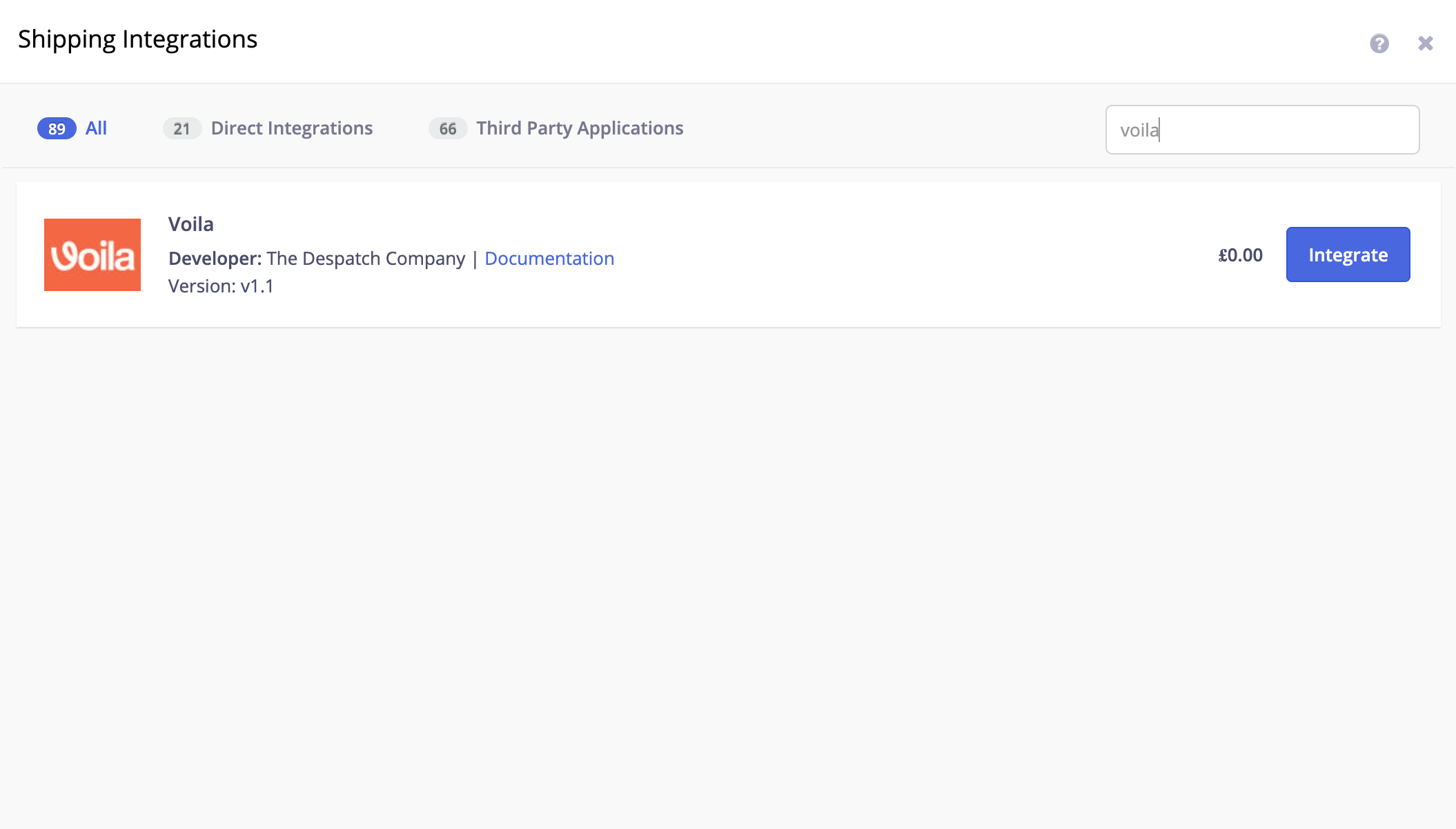
Task: Click the Integrate button for Voila
Action: tap(1348, 254)
